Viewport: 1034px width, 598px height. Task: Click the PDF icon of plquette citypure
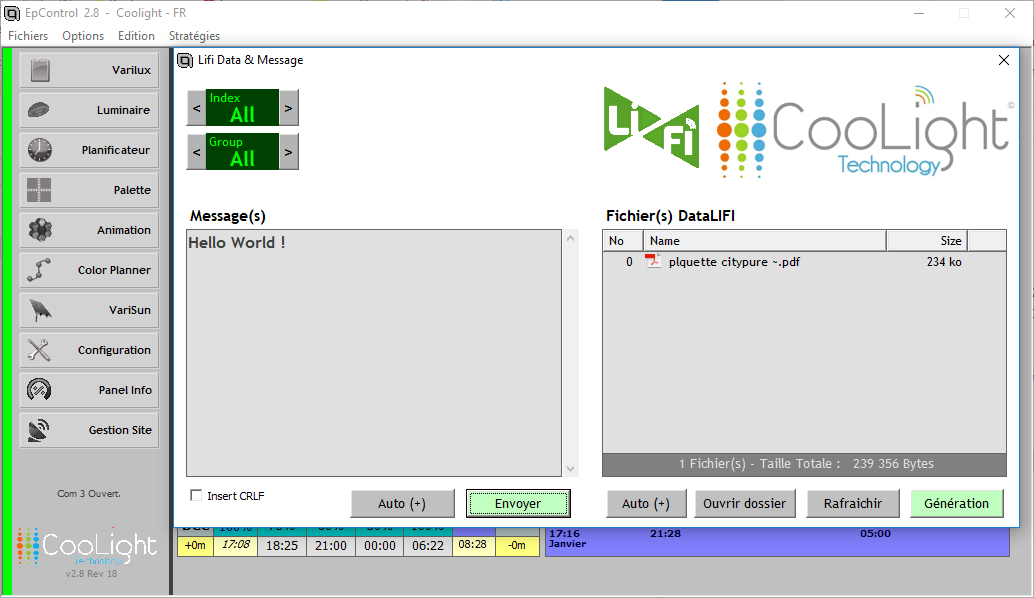653,261
